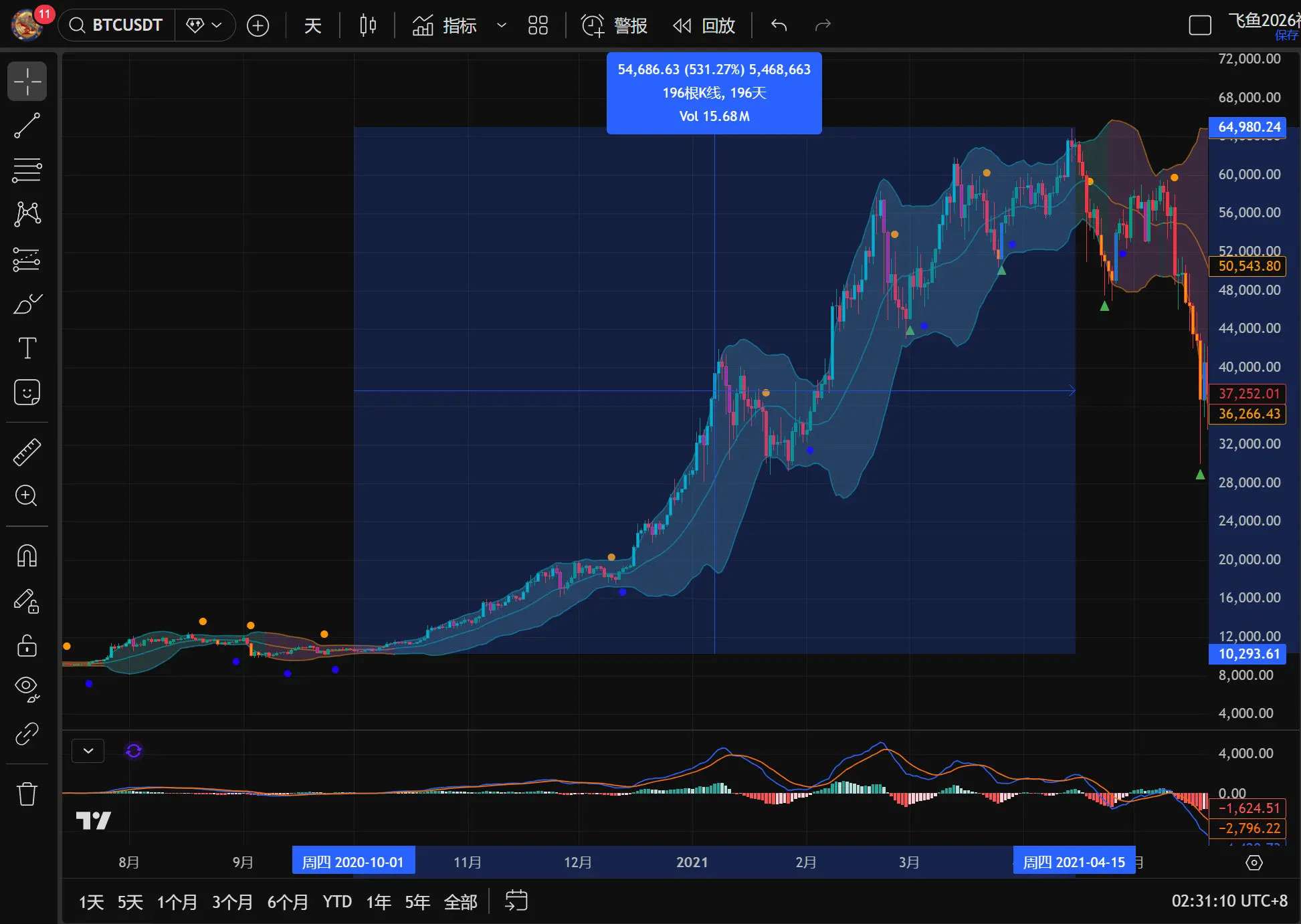Select the XABCD pattern tool

pos(27,214)
